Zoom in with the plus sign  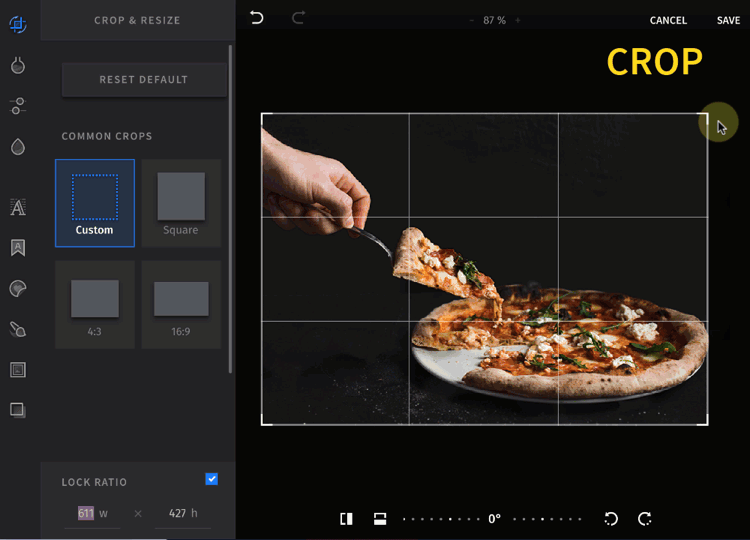(x=518, y=20)
